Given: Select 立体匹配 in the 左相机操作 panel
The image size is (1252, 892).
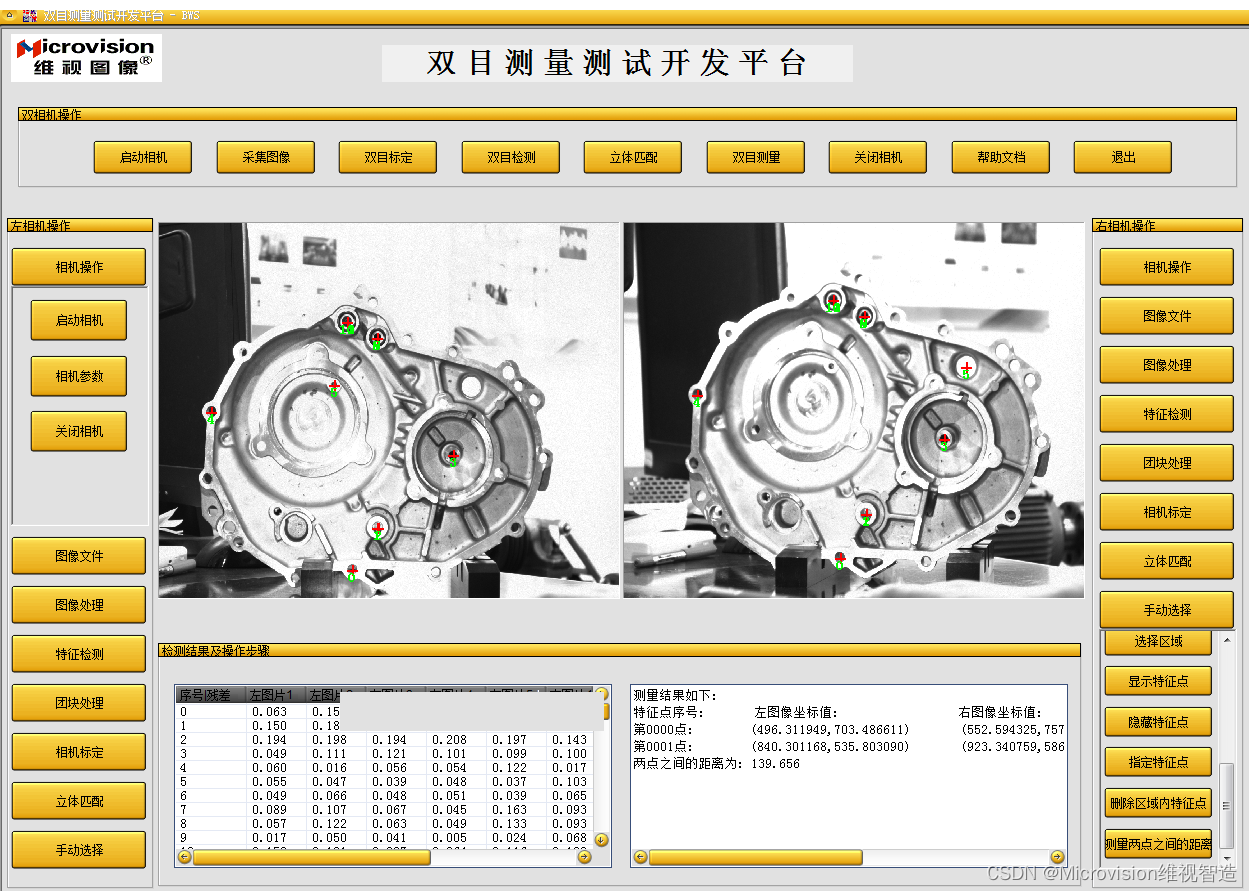Looking at the screenshot, I should (x=79, y=801).
